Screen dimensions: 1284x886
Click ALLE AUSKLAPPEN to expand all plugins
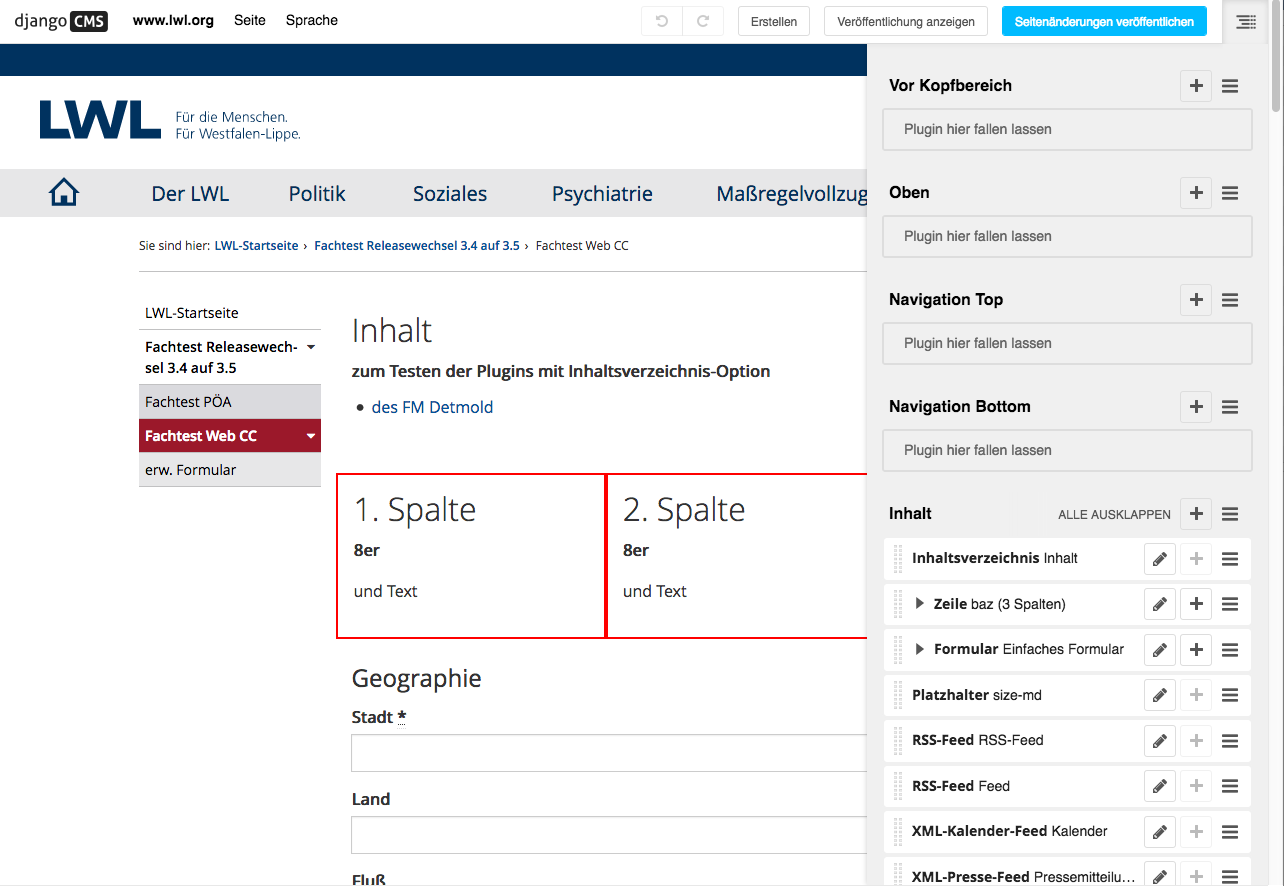point(1114,515)
